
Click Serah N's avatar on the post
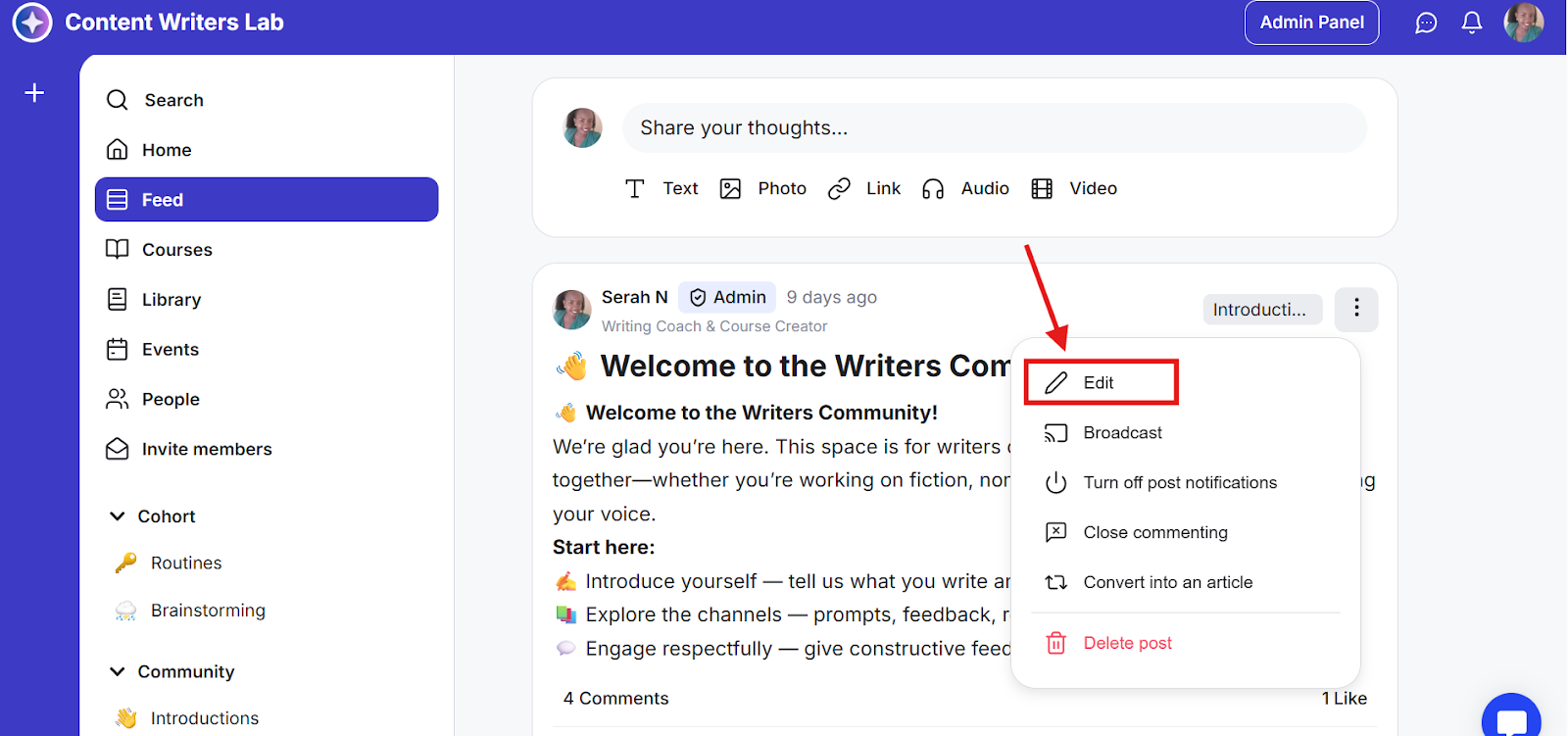[571, 310]
